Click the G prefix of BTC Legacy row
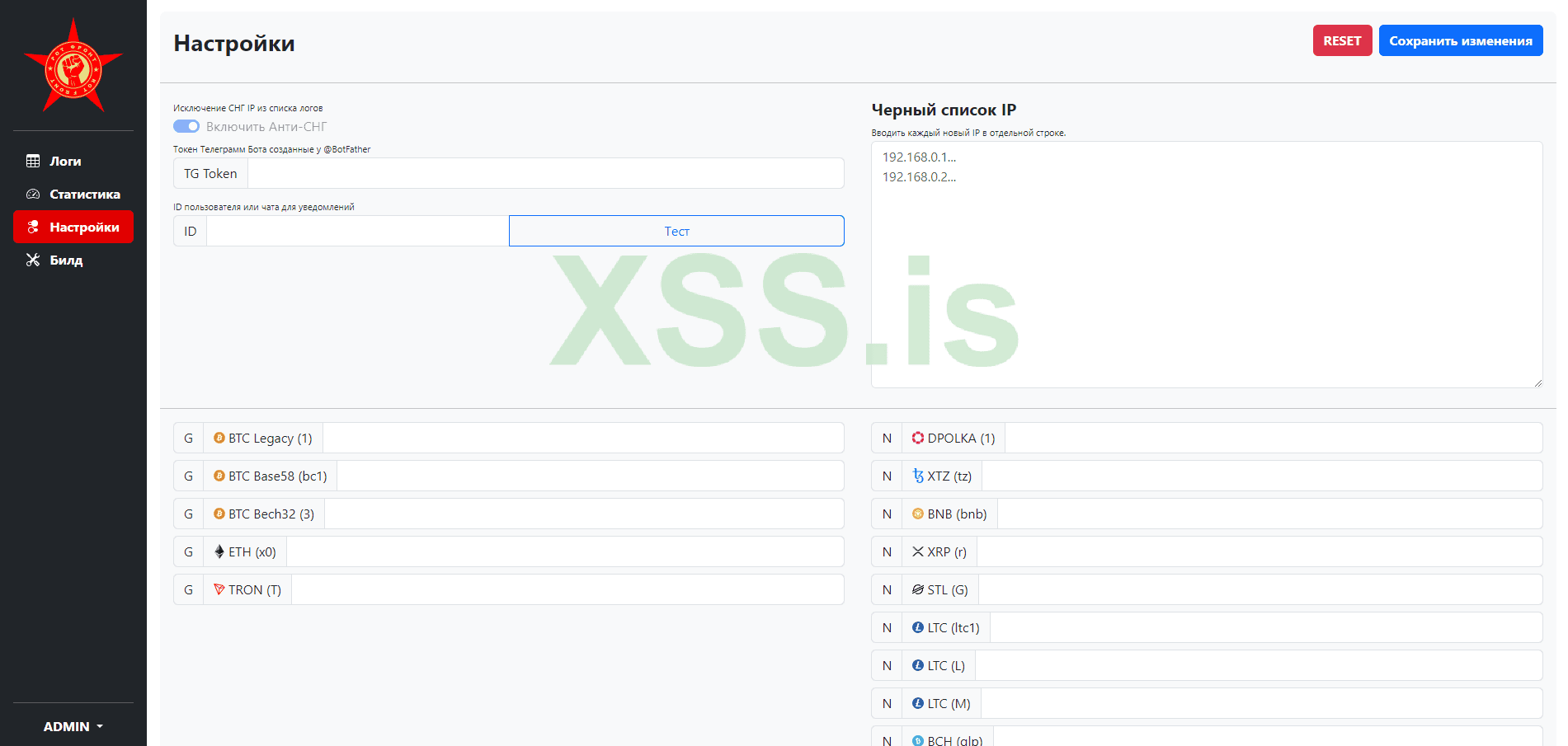1568x746 pixels. pos(189,438)
